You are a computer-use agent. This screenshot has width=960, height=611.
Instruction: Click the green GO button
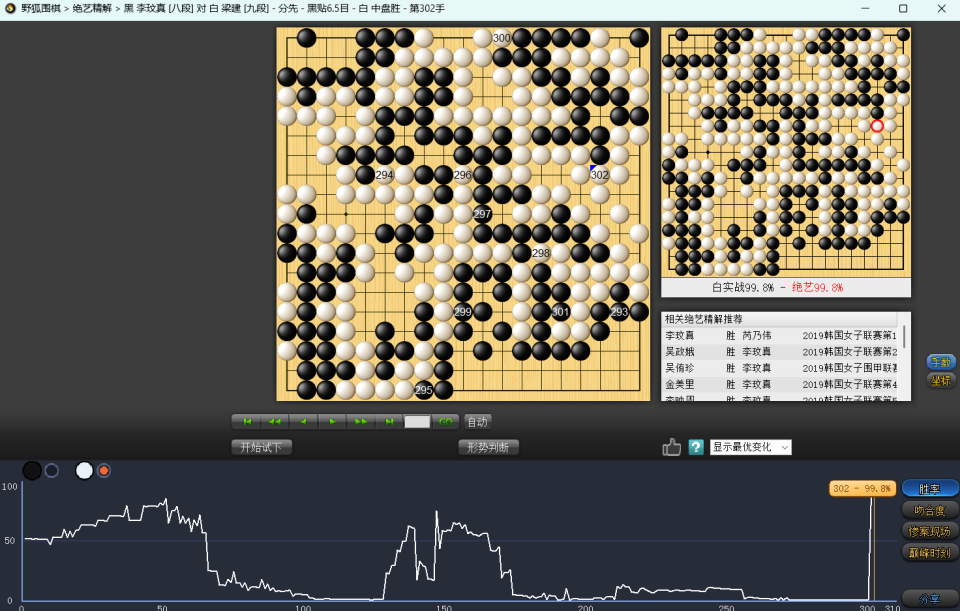(445, 422)
